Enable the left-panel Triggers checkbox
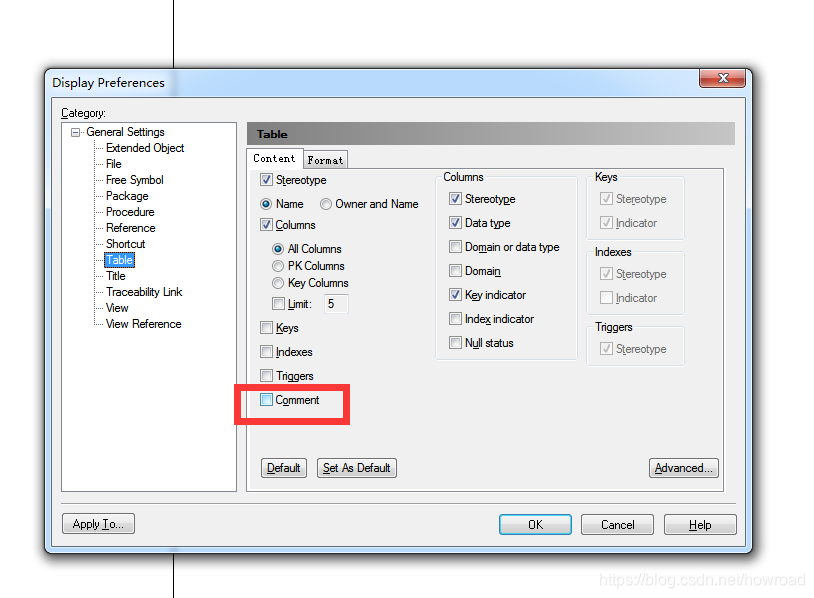 pos(266,375)
